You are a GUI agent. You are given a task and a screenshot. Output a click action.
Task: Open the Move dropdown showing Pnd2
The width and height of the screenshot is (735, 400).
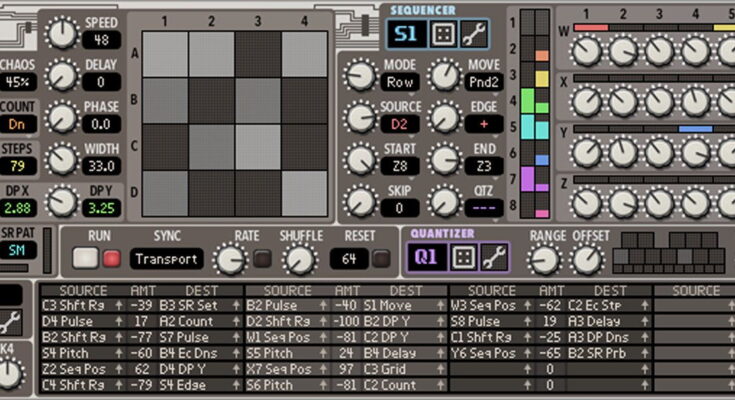coord(485,82)
